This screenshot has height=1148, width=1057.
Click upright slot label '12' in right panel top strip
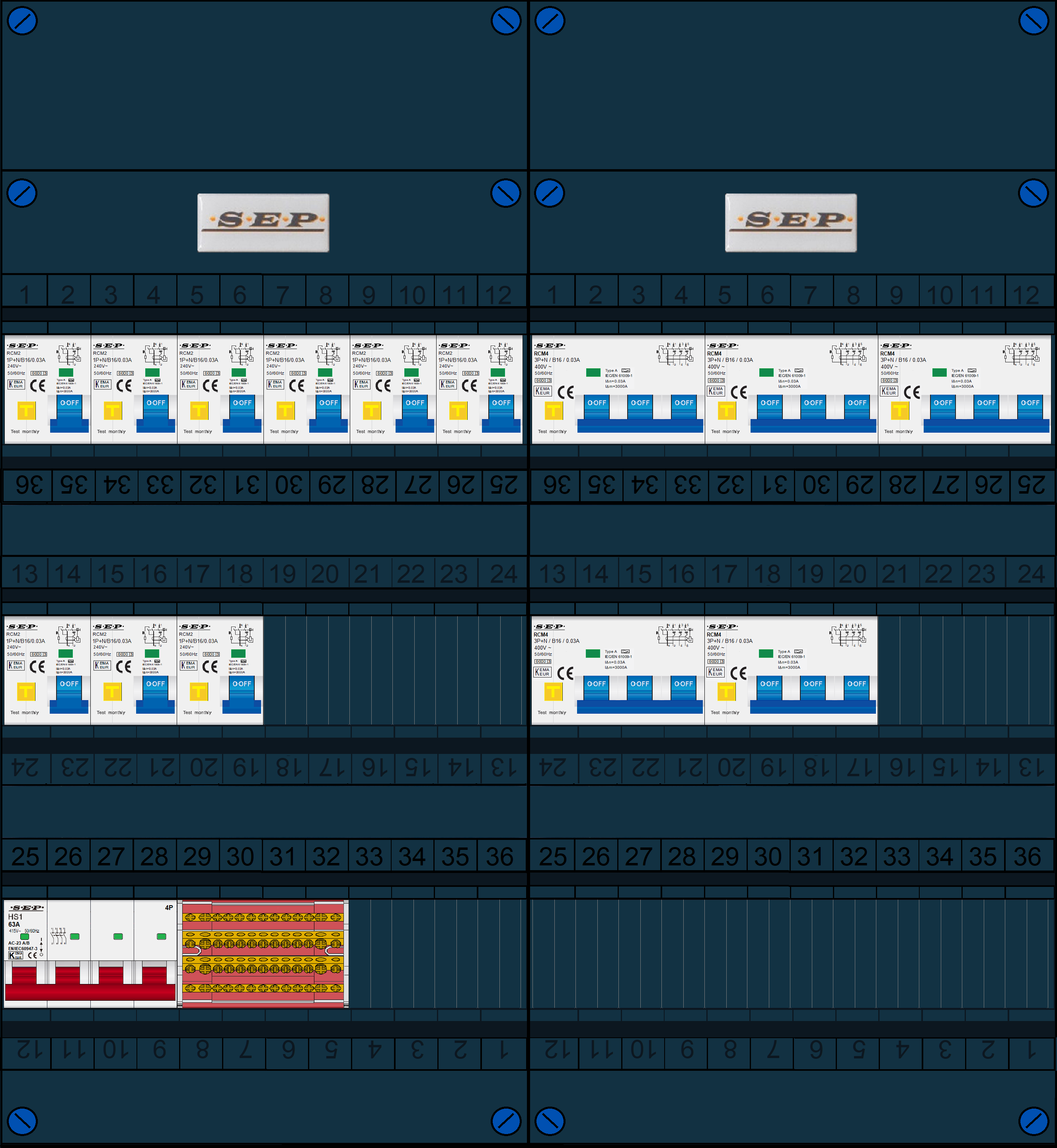[1026, 295]
